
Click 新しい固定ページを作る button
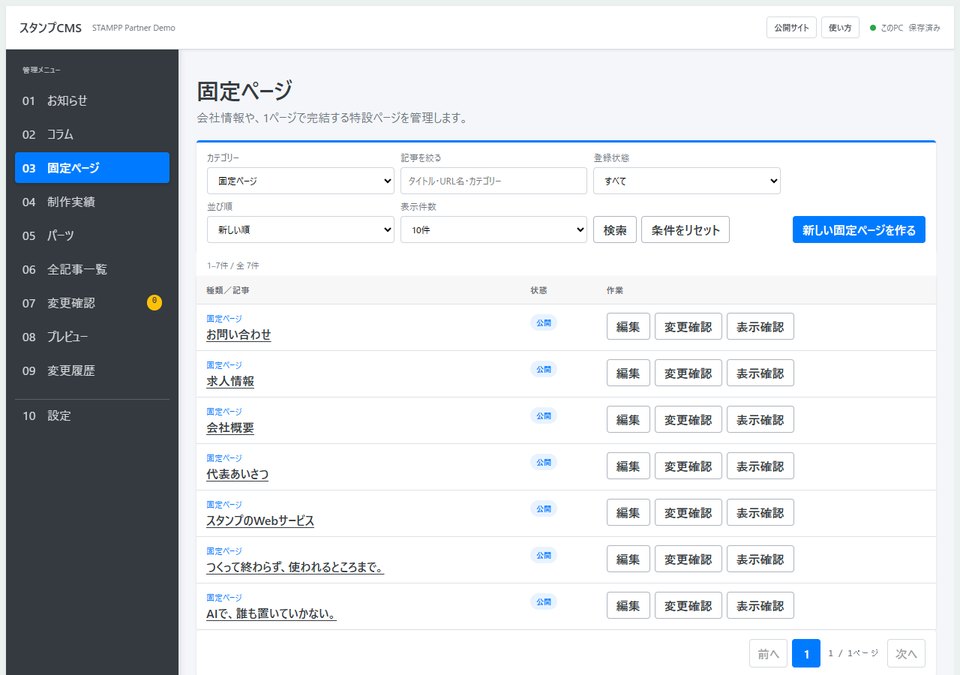coord(858,230)
